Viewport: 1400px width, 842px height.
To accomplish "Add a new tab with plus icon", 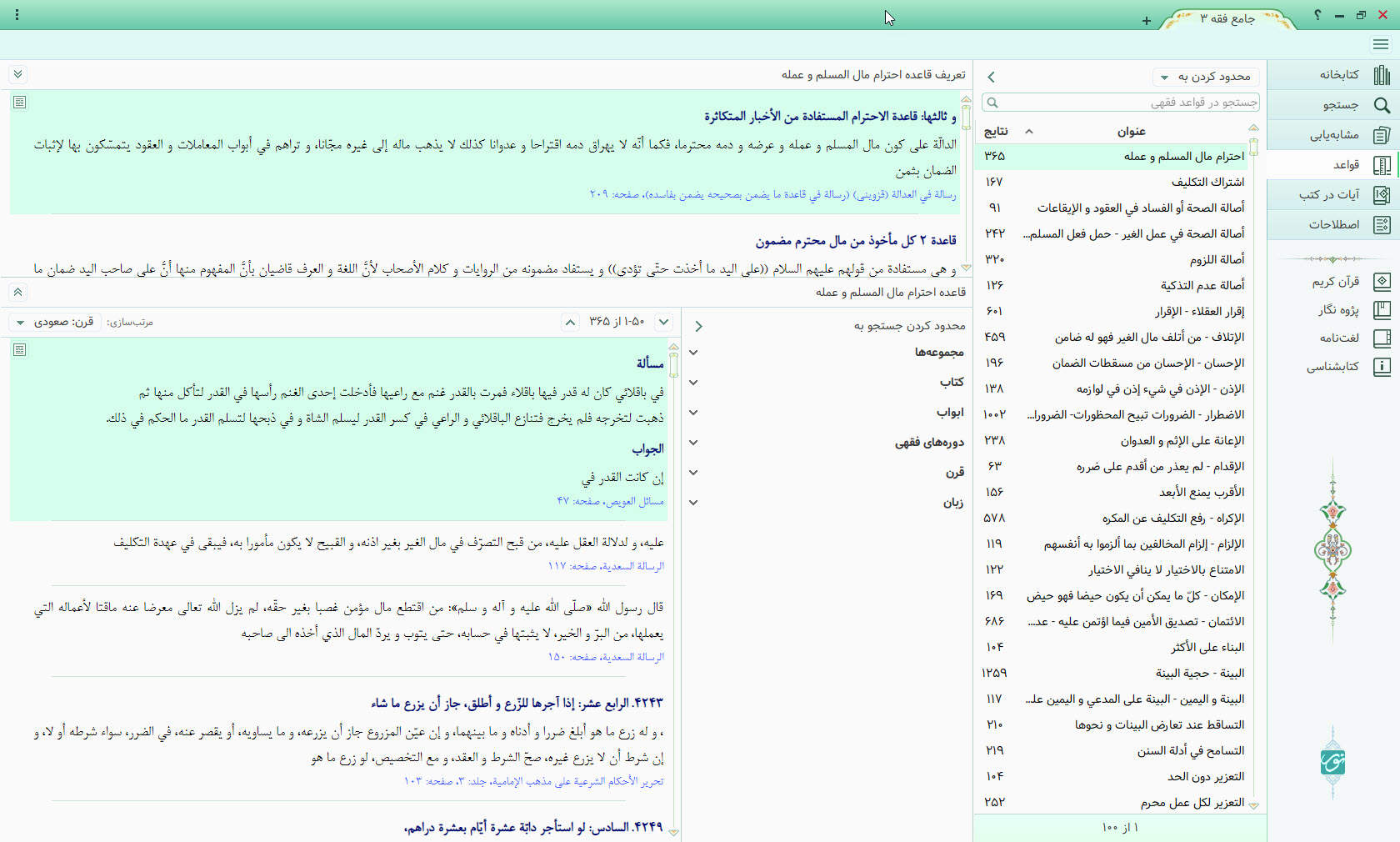I will pos(1147,21).
